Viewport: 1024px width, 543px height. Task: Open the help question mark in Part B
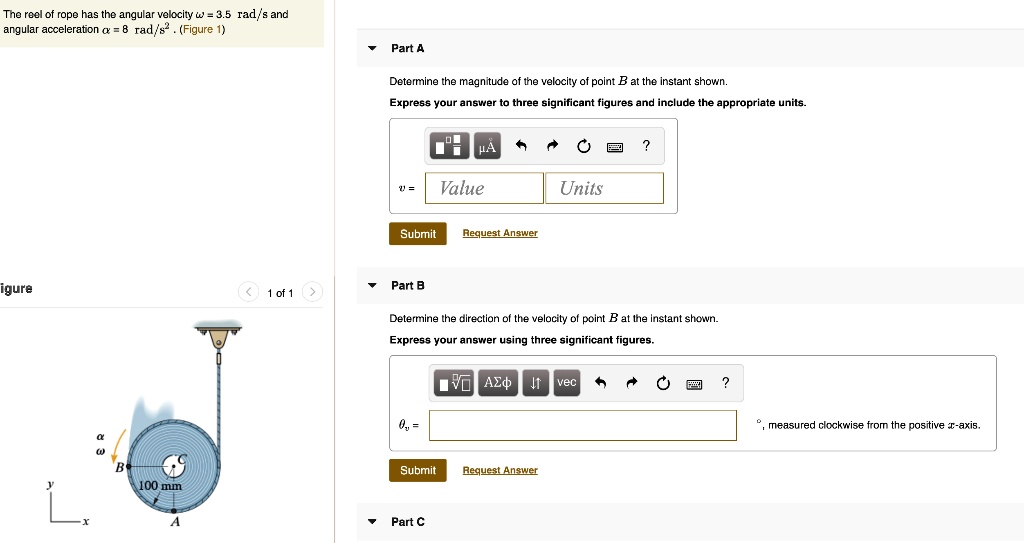[x=725, y=383]
